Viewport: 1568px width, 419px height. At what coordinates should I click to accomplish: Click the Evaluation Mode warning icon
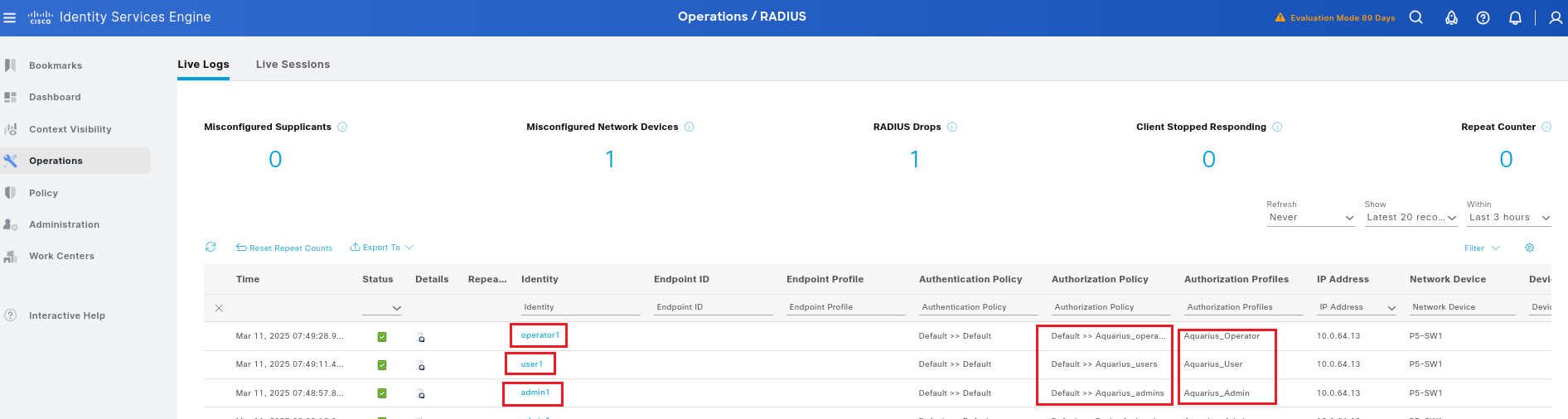1280,17
